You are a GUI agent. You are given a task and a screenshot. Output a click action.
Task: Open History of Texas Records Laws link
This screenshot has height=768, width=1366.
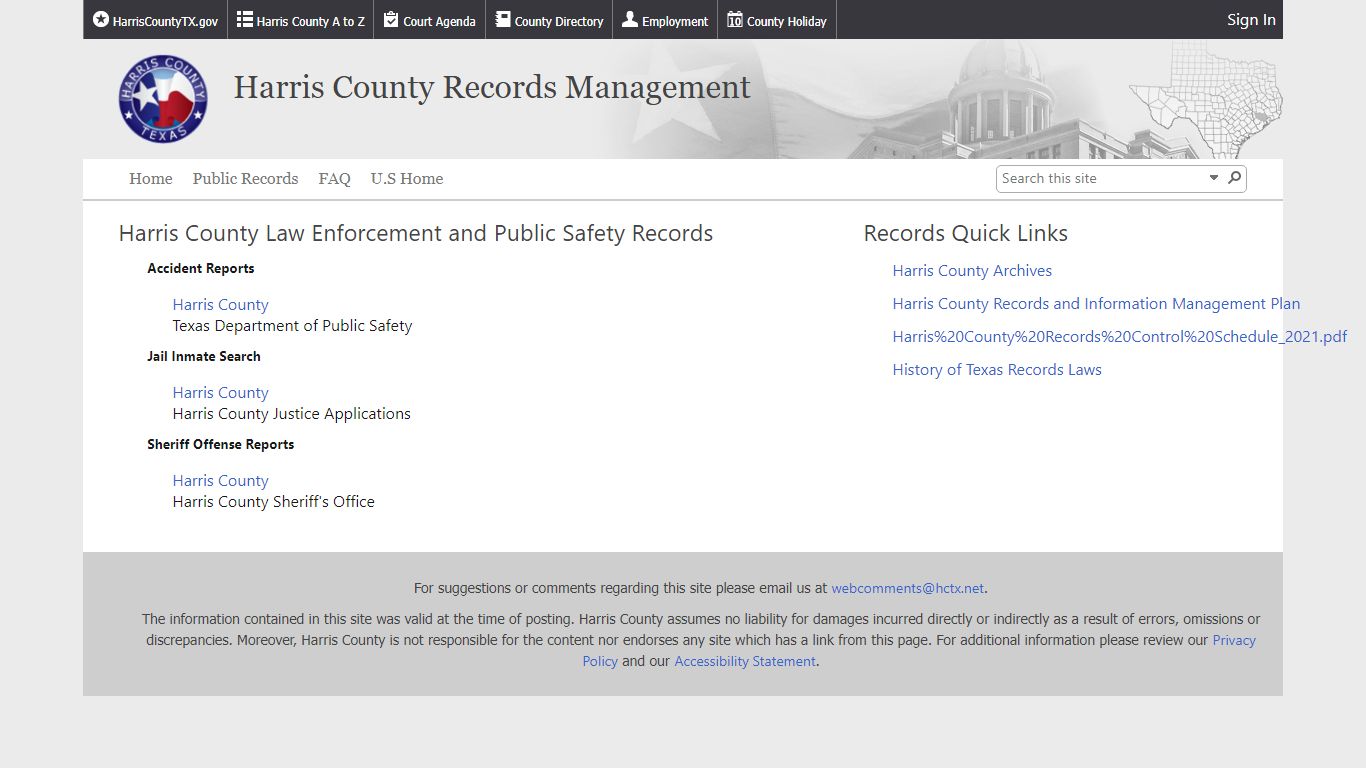tap(997, 370)
